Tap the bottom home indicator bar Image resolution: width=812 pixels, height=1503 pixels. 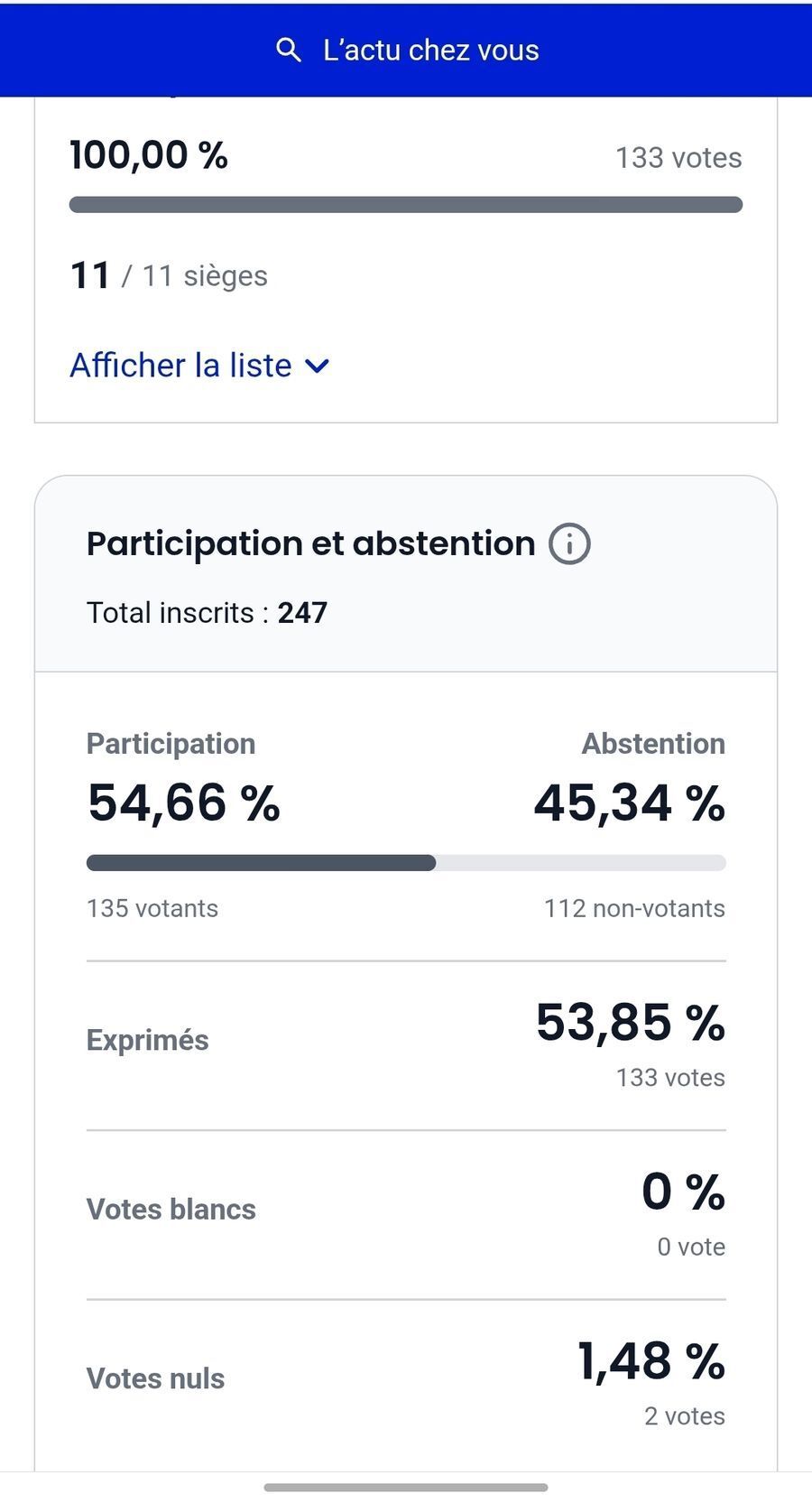(x=405, y=1487)
